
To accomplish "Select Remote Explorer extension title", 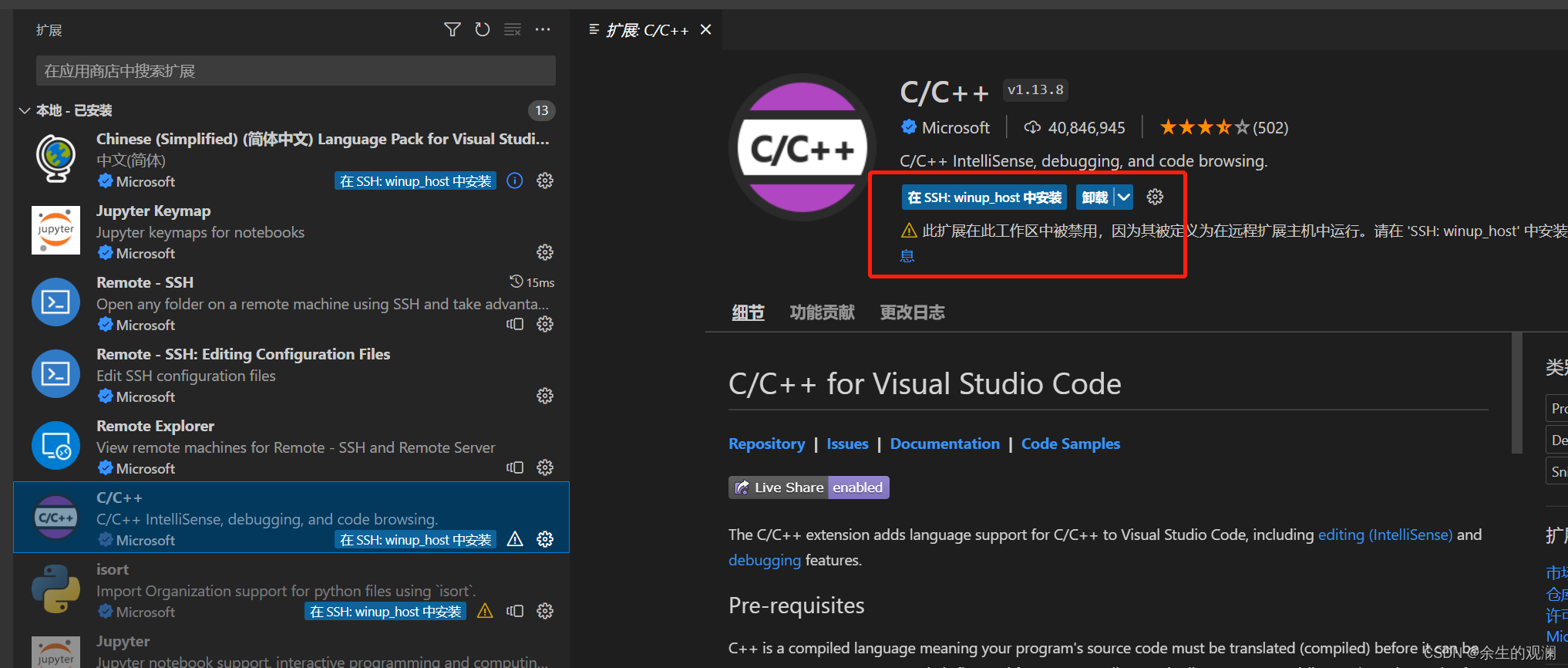I will (155, 426).
